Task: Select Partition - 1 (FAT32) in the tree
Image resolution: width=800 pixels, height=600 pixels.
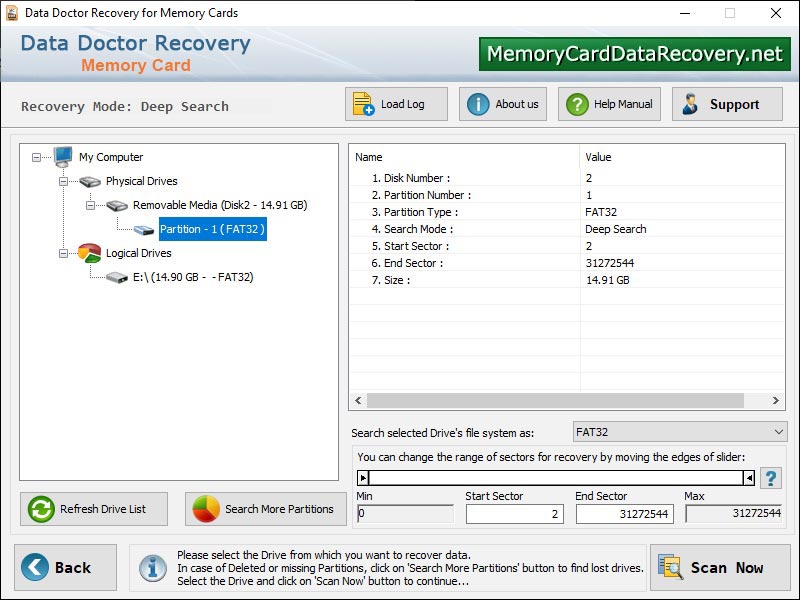Action: click(213, 229)
